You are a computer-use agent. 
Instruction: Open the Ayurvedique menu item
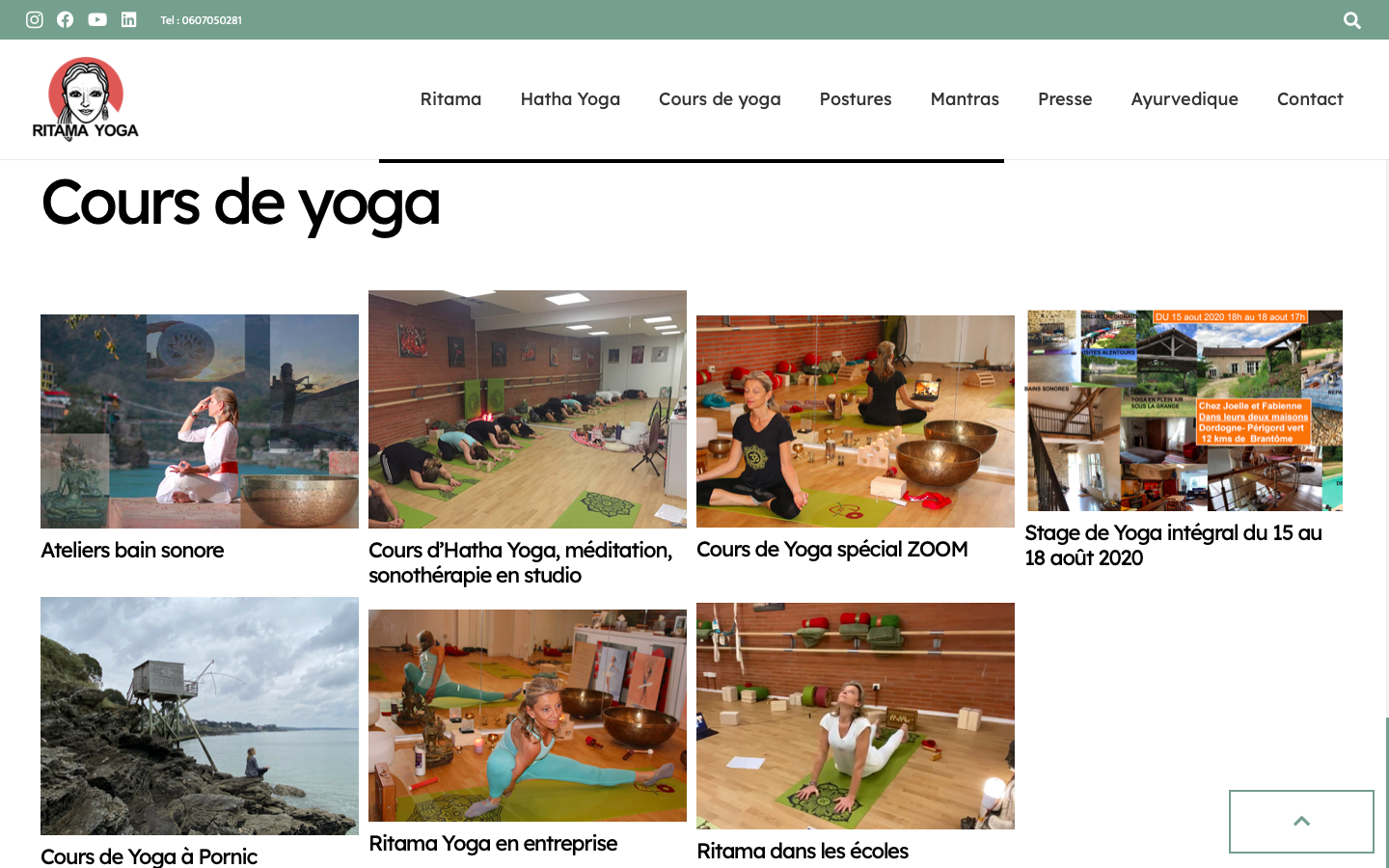click(x=1185, y=99)
